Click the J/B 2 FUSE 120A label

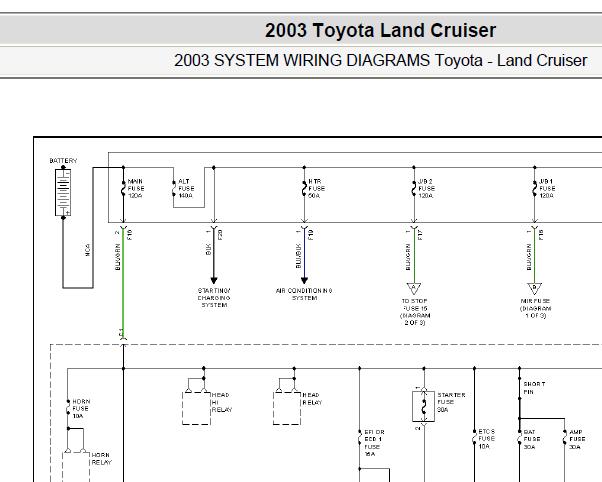point(427,188)
